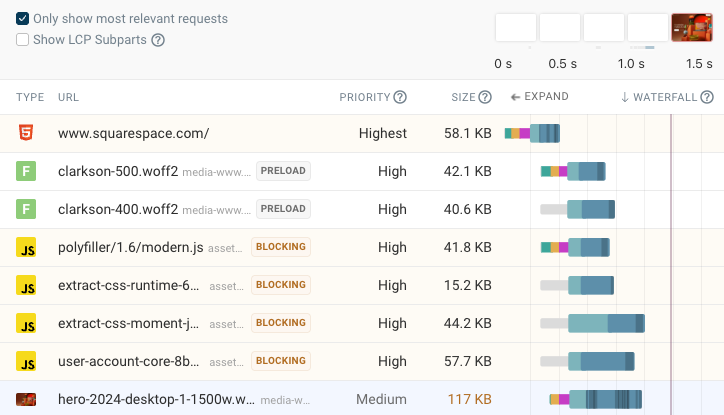Viewport: 724px width, 415px height.
Task: Open extract-css-runtime request details
Action: click(x=128, y=285)
